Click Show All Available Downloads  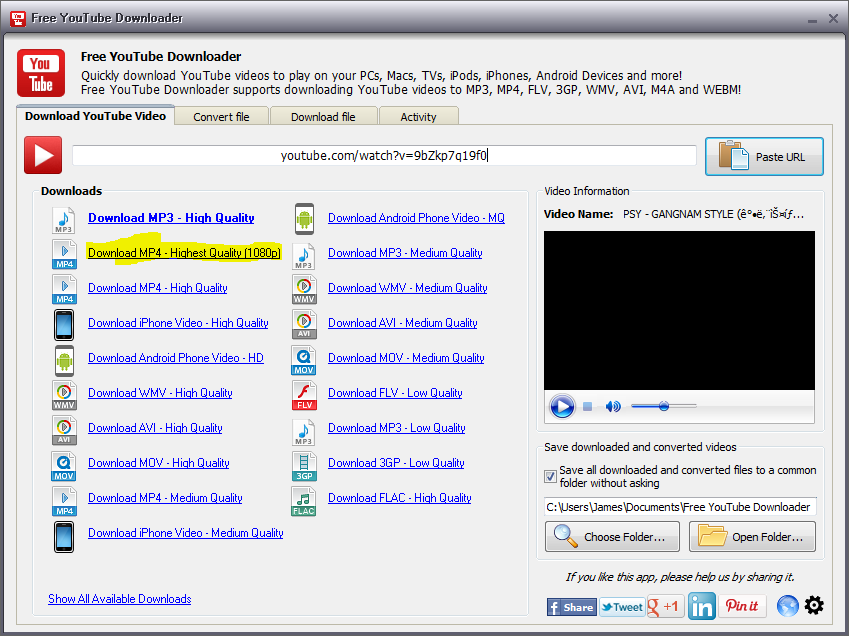tap(119, 599)
